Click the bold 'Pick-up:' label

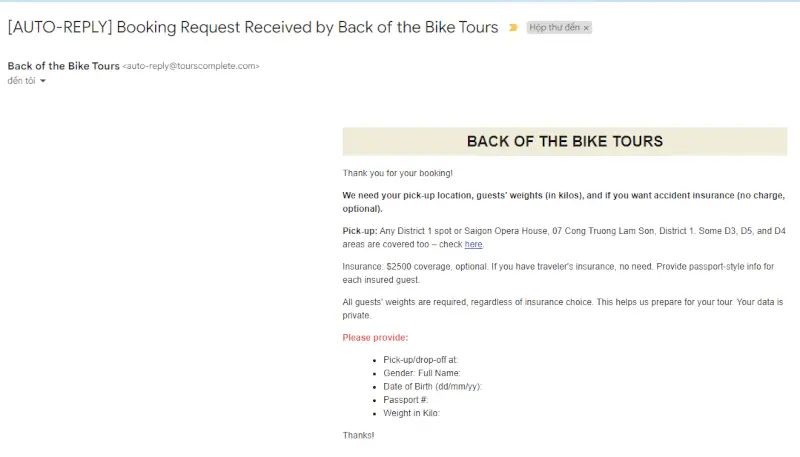coord(360,231)
